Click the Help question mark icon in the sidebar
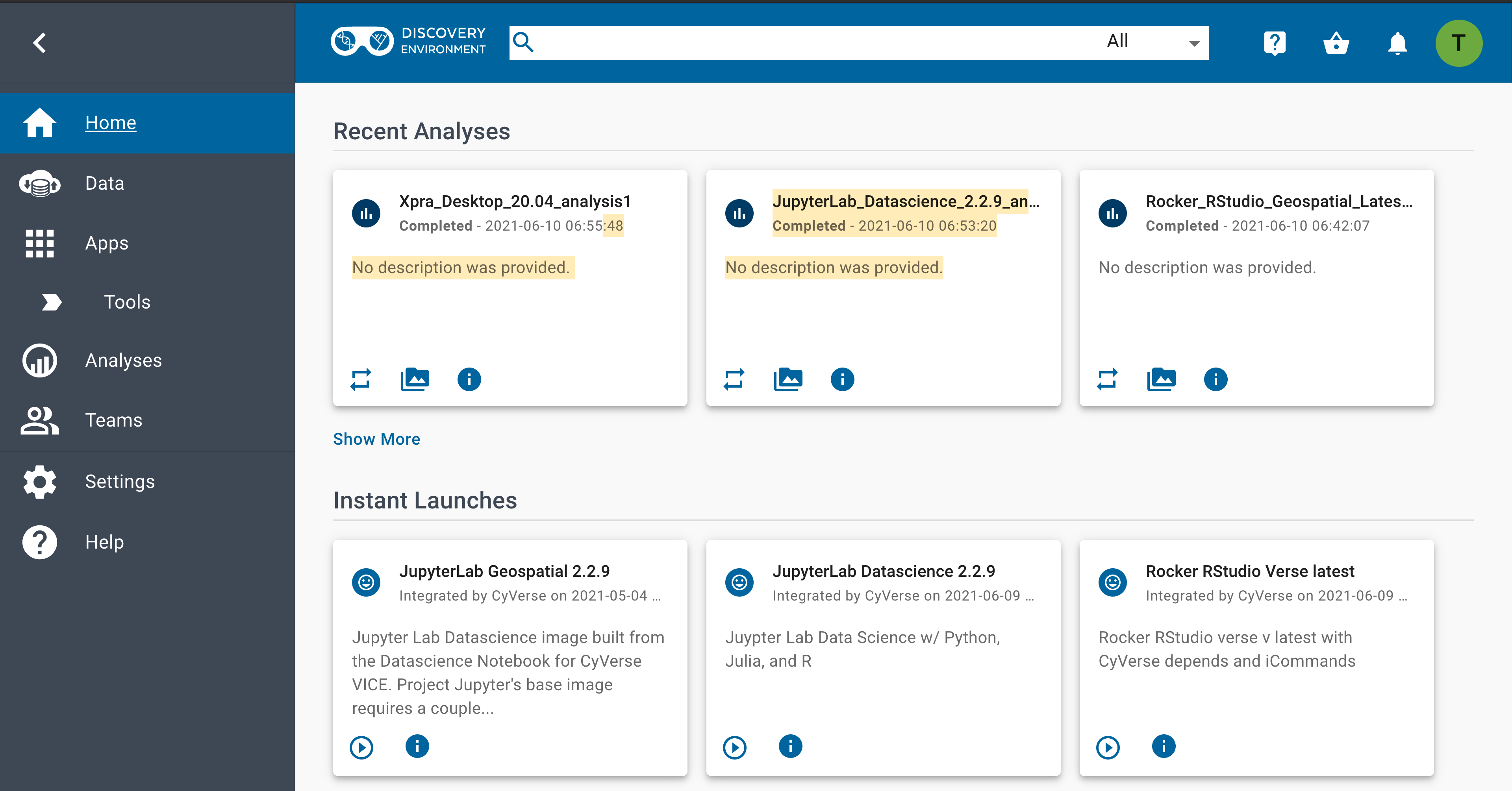Viewport: 1512px width, 791px height. [x=39, y=542]
